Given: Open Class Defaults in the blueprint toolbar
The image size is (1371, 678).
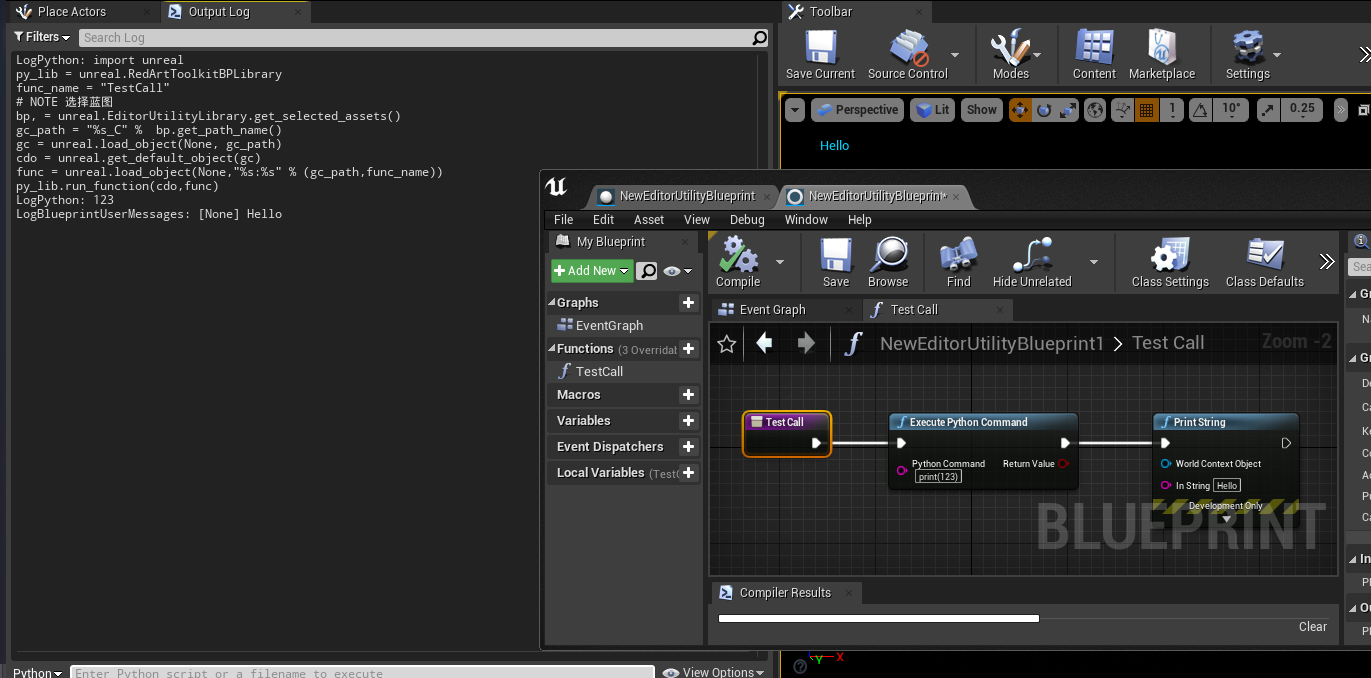Looking at the screenshot, I should (x=1265, y=263).
